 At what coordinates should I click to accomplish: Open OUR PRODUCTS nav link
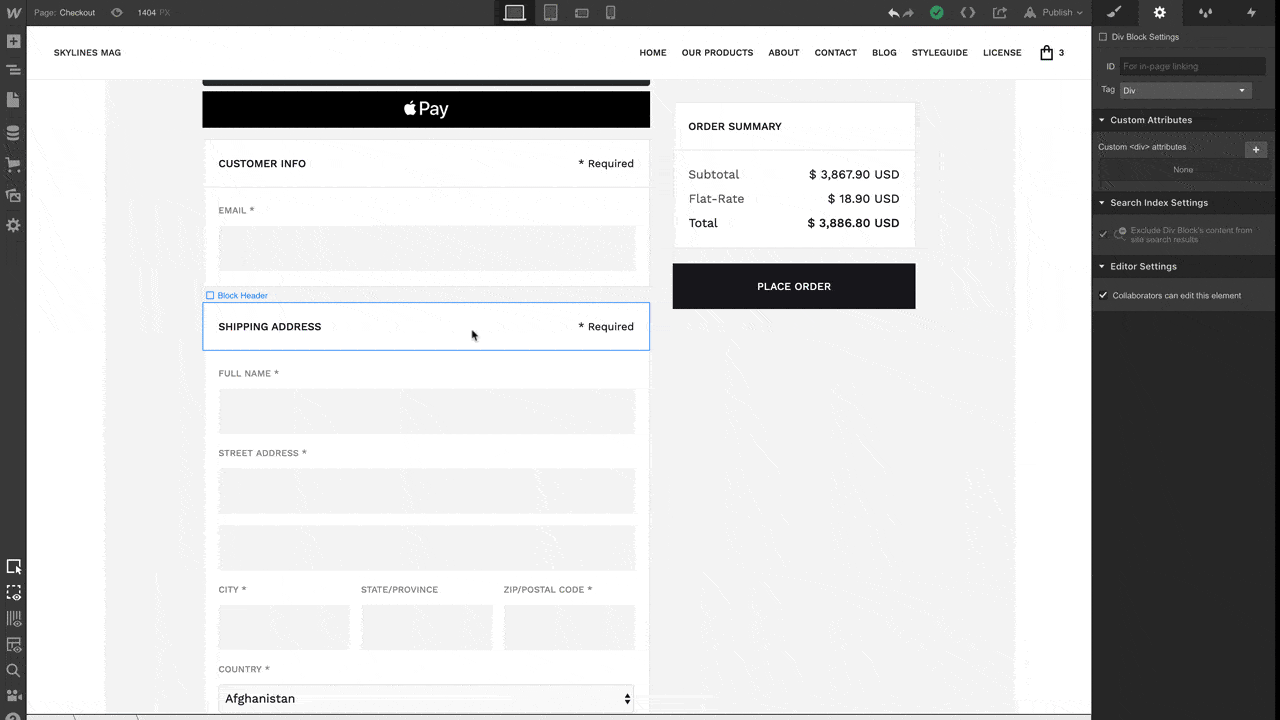point(717,53)
